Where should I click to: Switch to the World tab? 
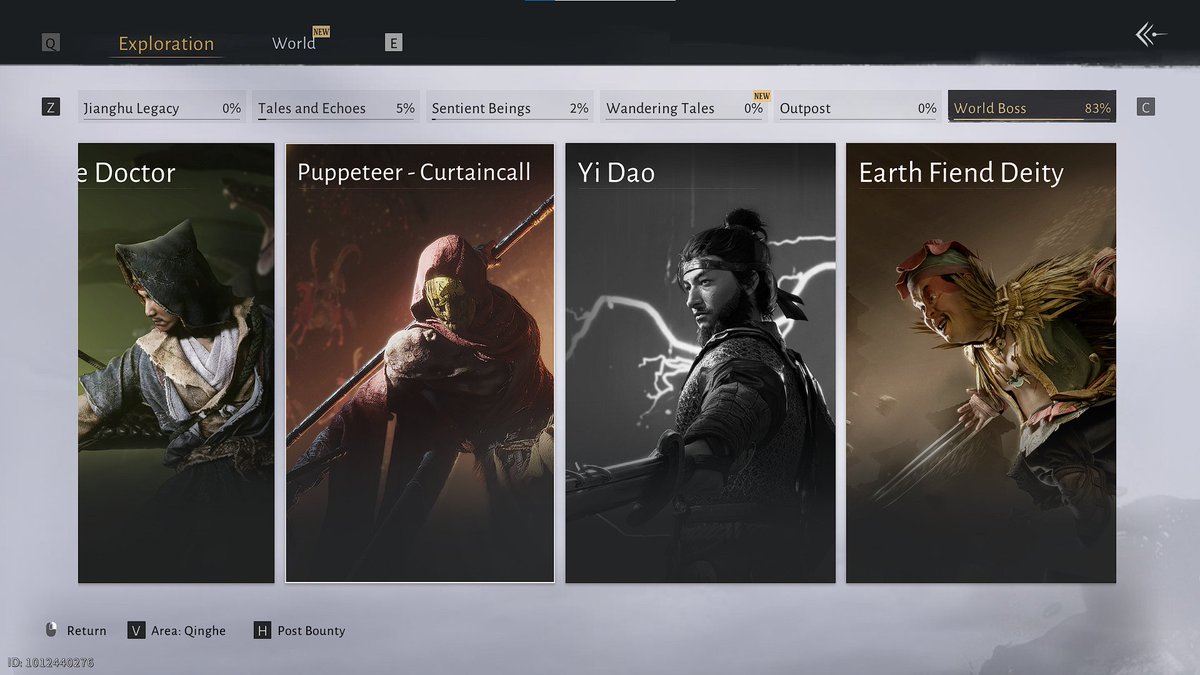pos(294,44)
